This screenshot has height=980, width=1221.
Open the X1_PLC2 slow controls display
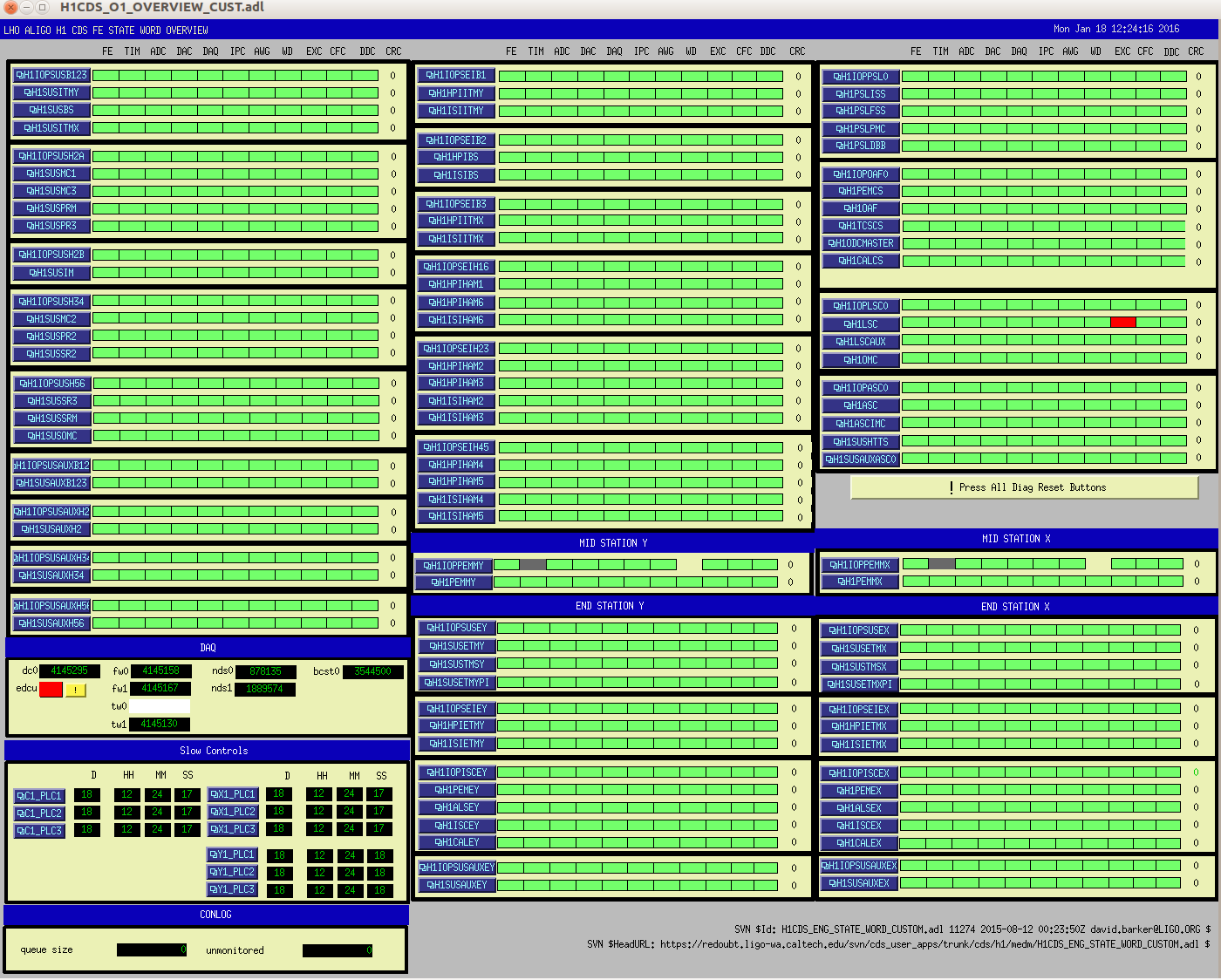pyautogui.click(x=232, y=812)
